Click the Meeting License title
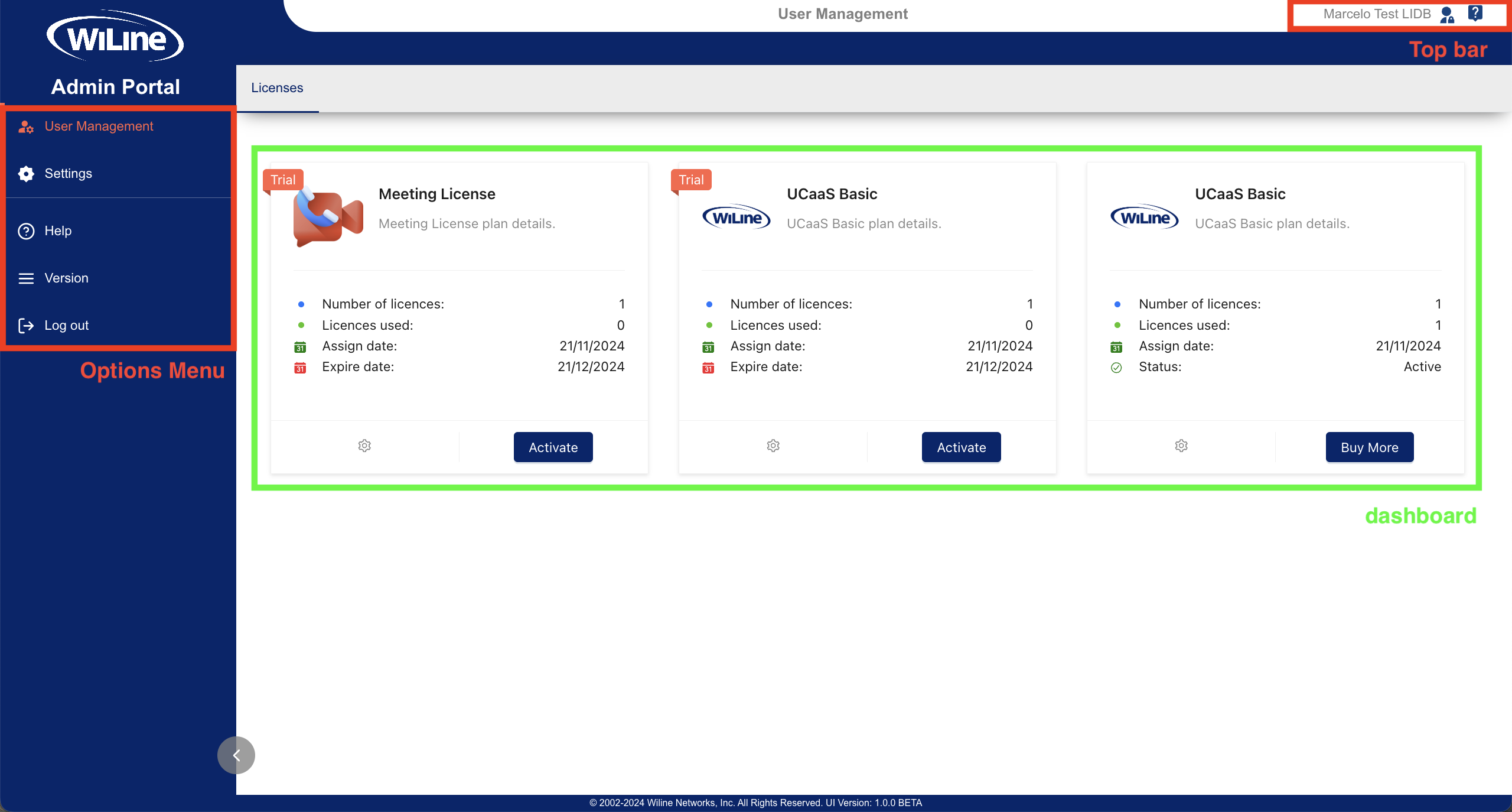Image resolution: width=1512 pixels, height=812 pixels. (x=437, y=194)
